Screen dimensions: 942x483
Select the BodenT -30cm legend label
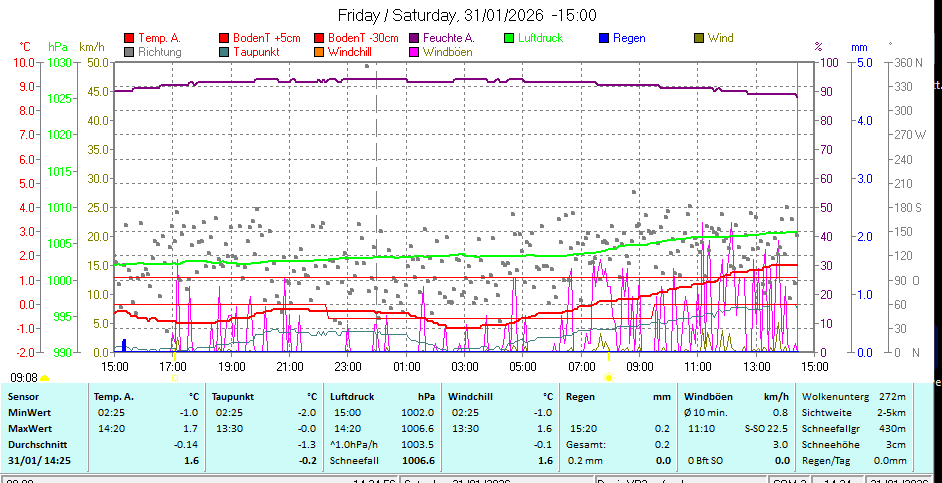coord(364,39)
